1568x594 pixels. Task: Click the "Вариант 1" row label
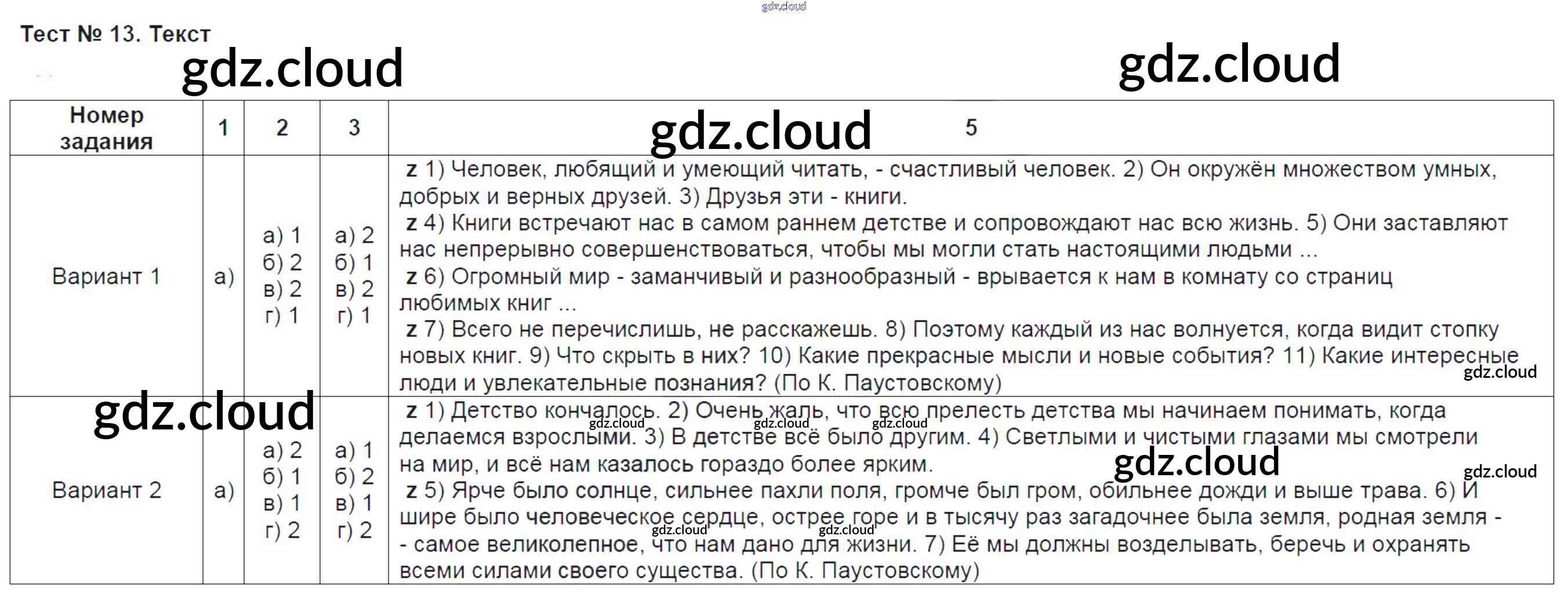[107, 276]
